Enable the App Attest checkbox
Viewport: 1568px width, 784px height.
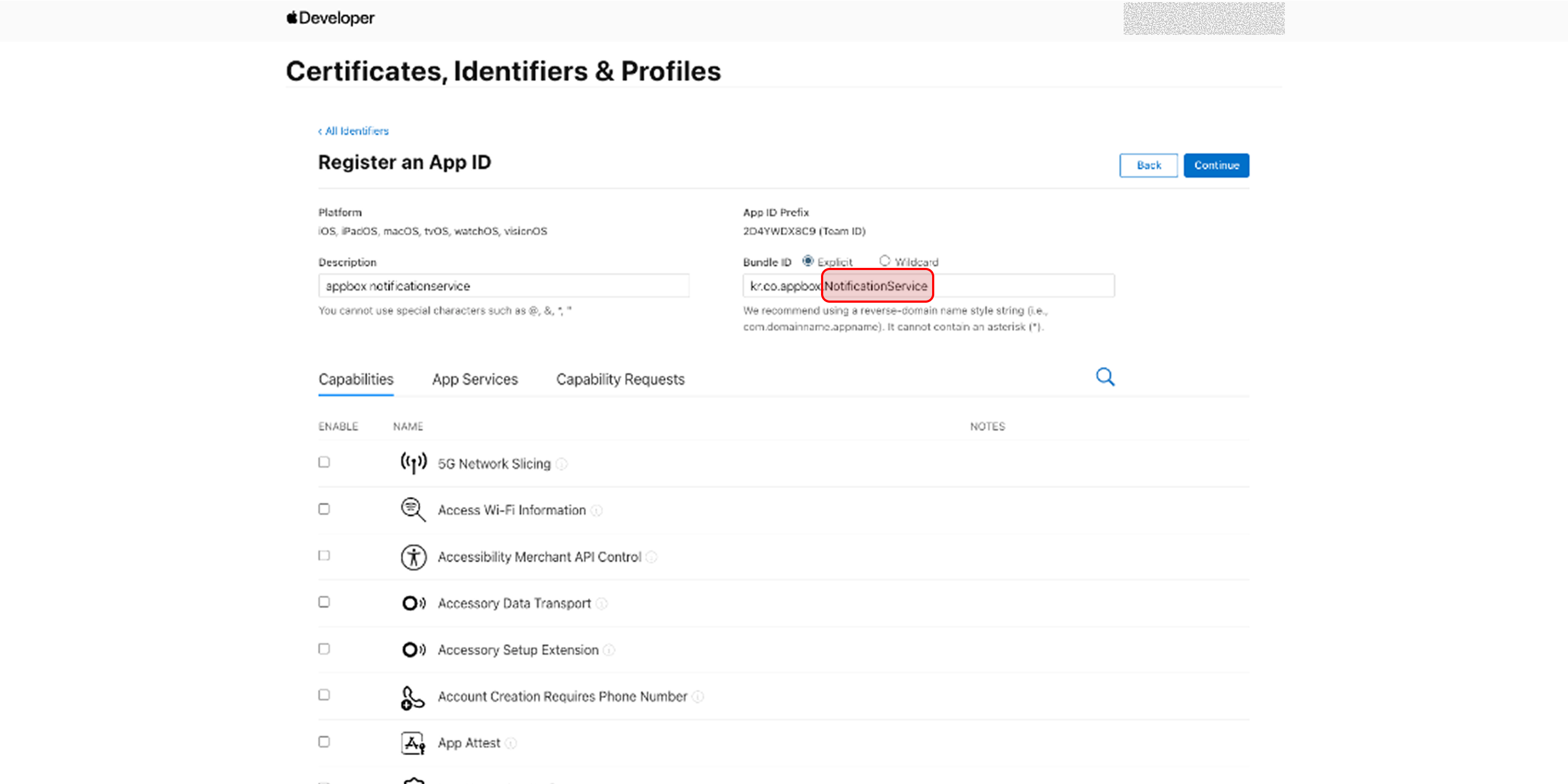324,742
